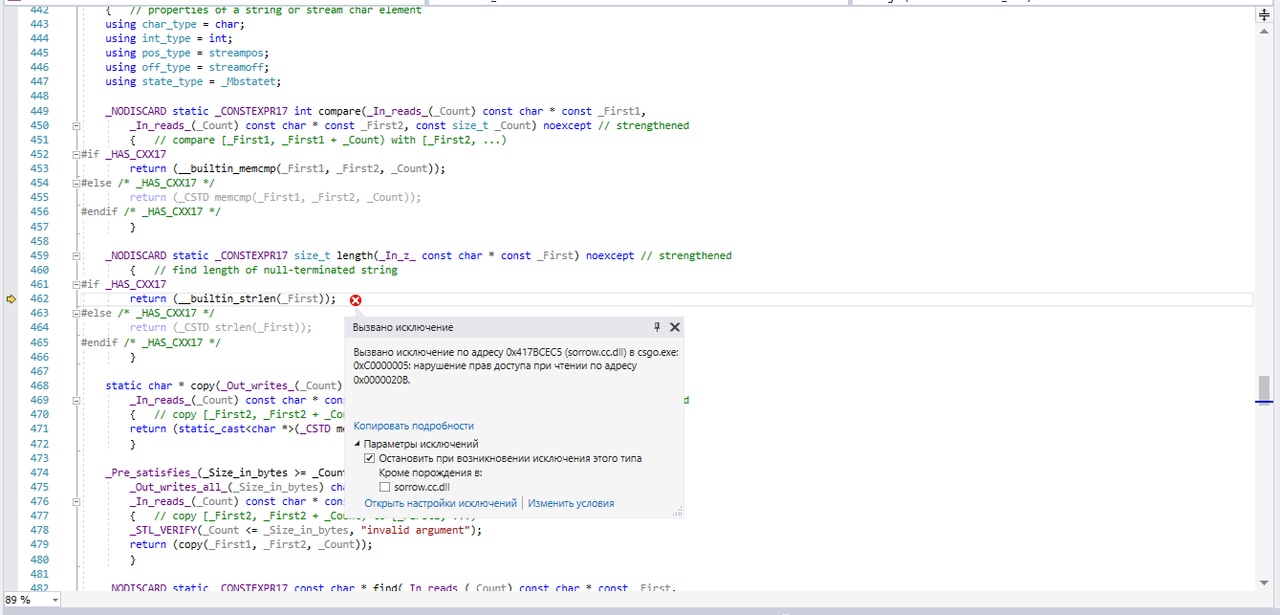Uncheck break when this exception type occurs
Viewport: 1280px width, 615px height.
tap(370, 458)
